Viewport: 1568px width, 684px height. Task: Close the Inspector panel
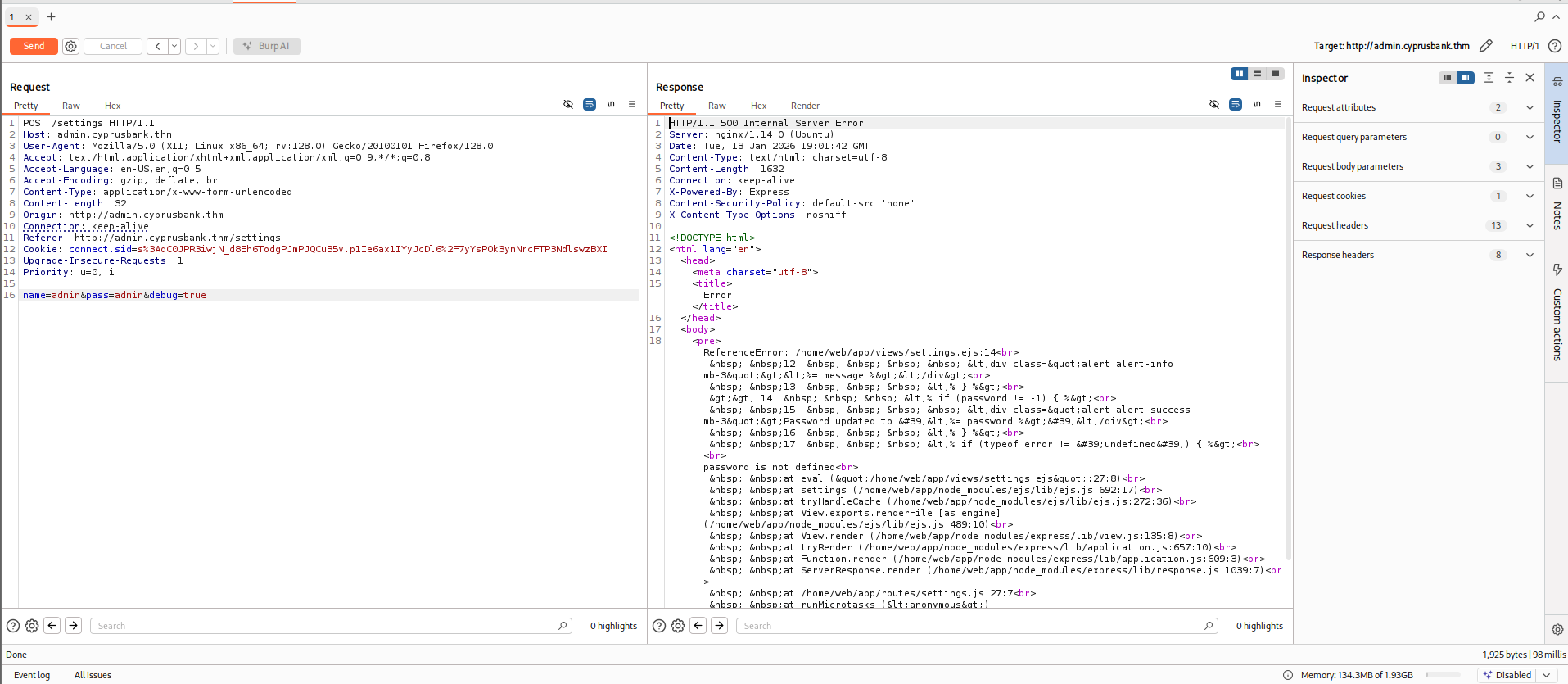click(1530, 78)
